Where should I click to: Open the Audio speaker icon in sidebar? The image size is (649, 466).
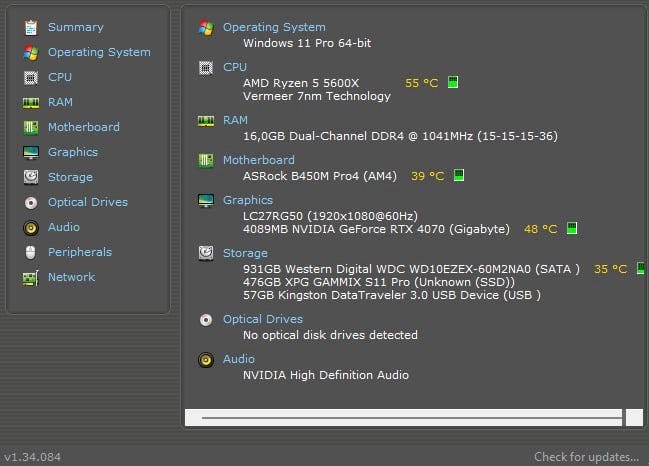pyautogui.click(x=31, y=228)
